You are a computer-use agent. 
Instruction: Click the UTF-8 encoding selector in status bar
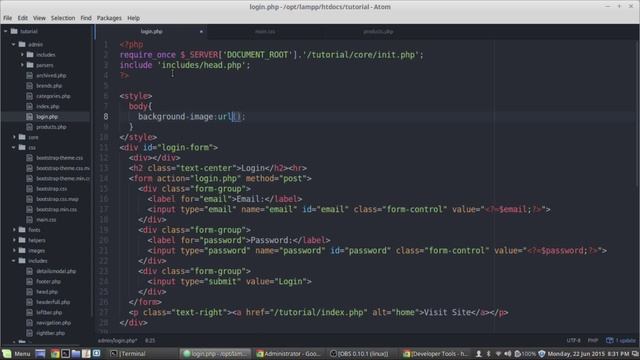(573, 340)
